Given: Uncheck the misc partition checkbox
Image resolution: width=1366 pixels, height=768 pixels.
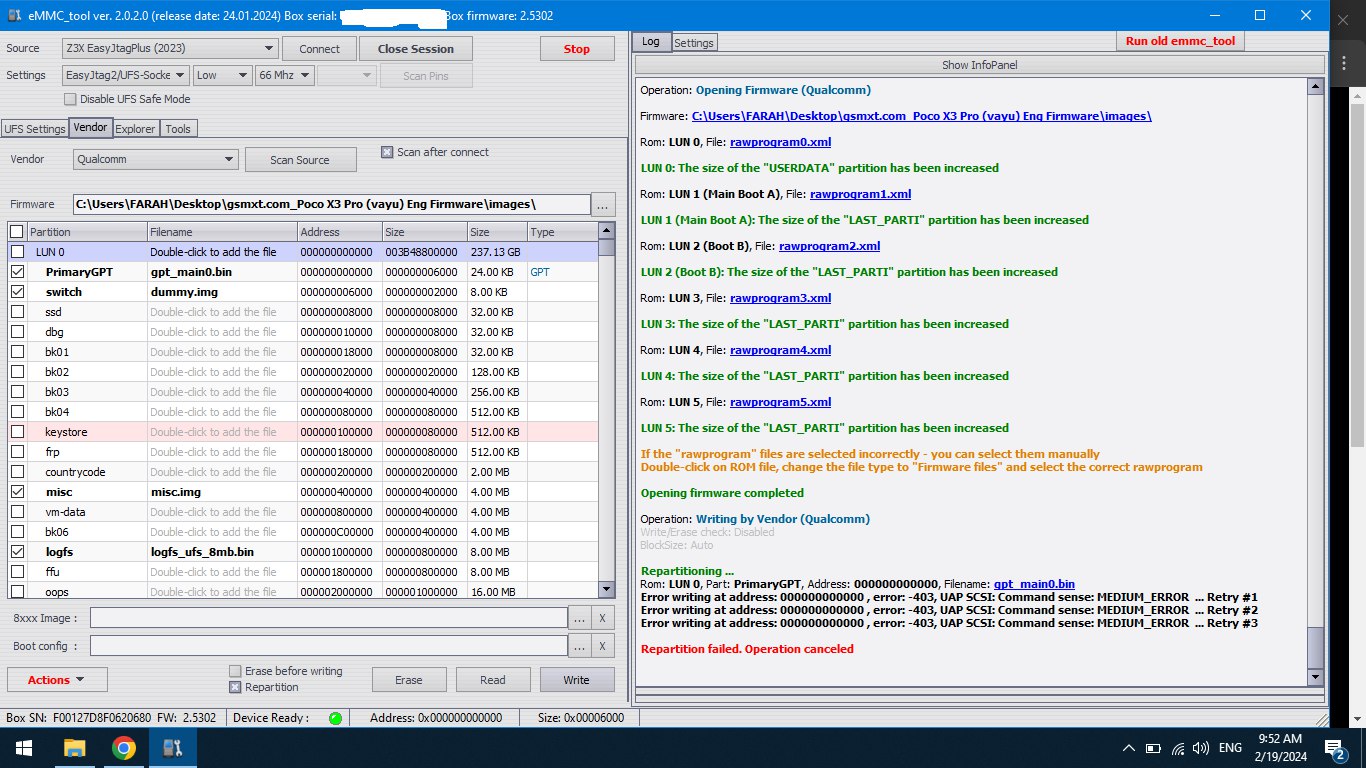Looking at the screenshot, I should pyautogui.click(x=17, y=492).
